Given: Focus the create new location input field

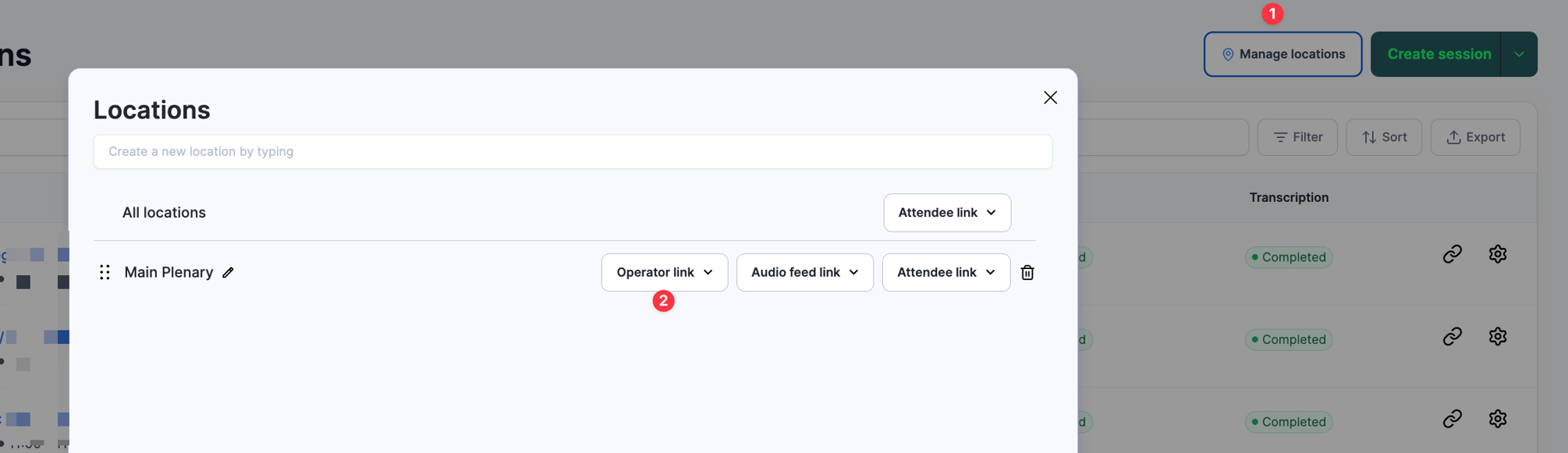Looking at the screenshot, I should coord(573,152).
